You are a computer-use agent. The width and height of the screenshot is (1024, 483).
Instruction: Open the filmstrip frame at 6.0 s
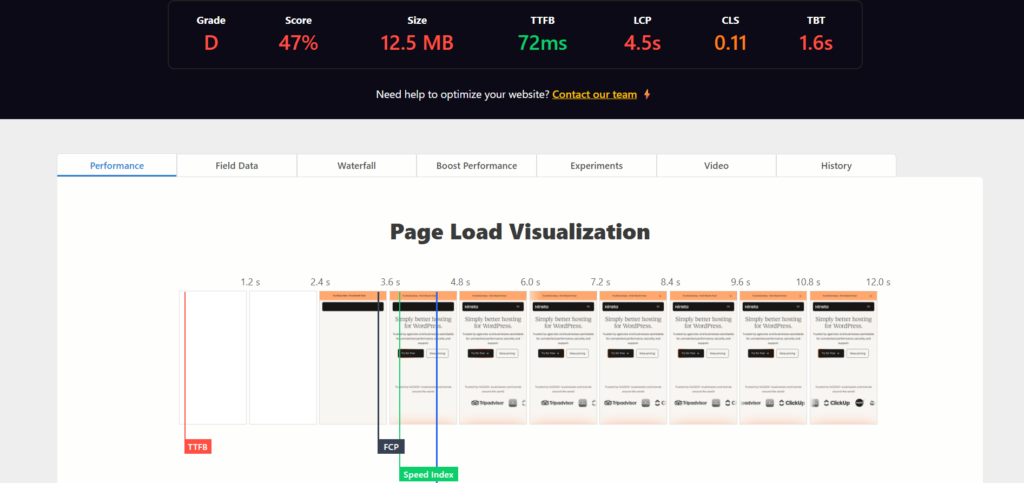click(492, 357)
